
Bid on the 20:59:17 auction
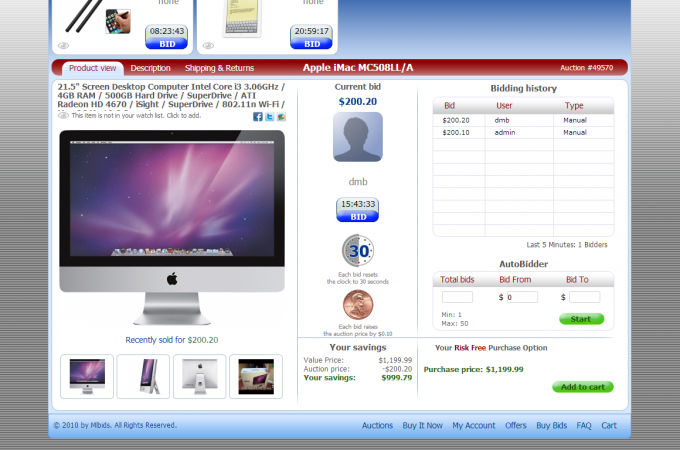pos(312,44)
